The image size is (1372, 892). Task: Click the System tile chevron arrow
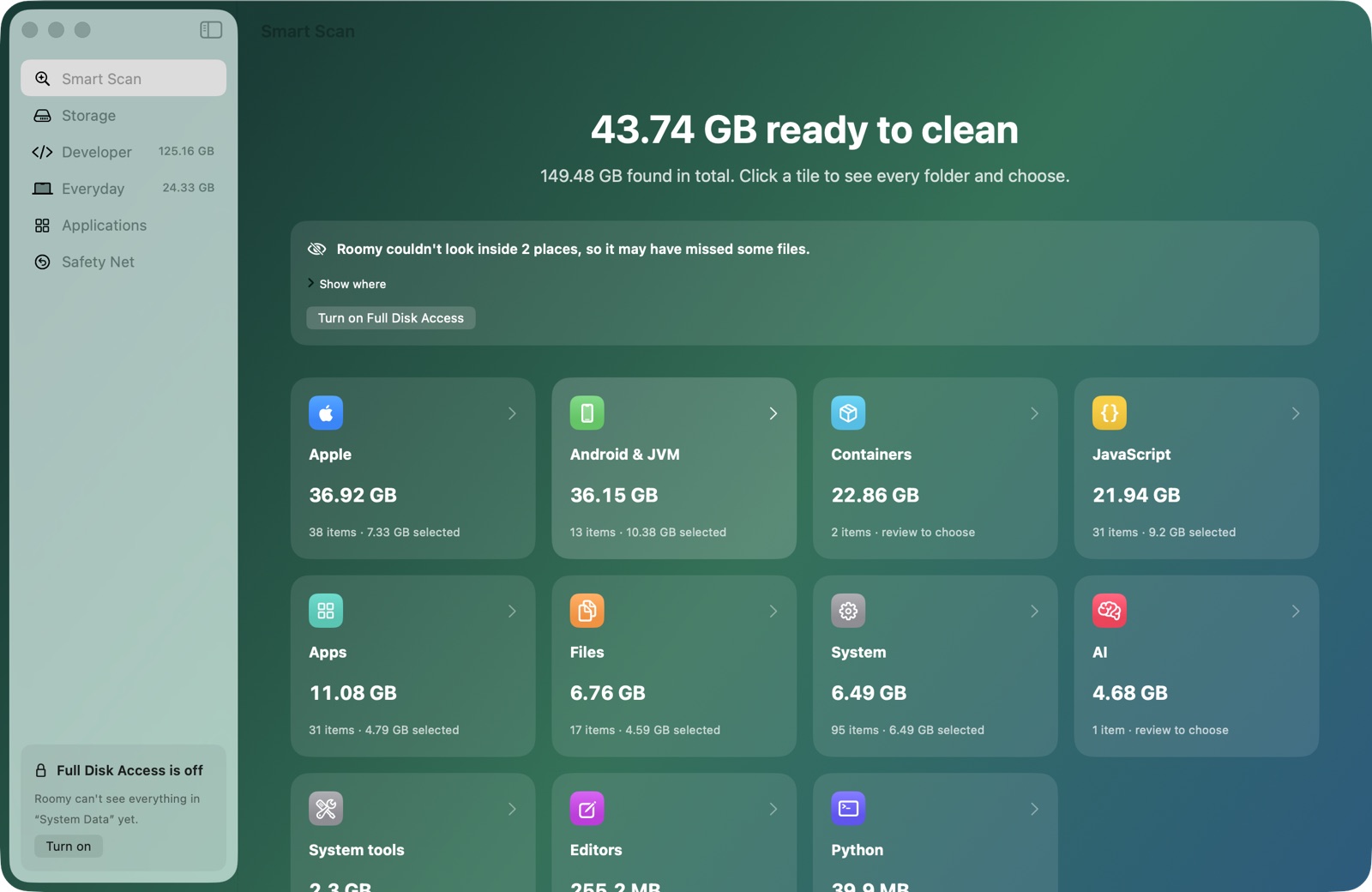click(x=1034, y=612)
